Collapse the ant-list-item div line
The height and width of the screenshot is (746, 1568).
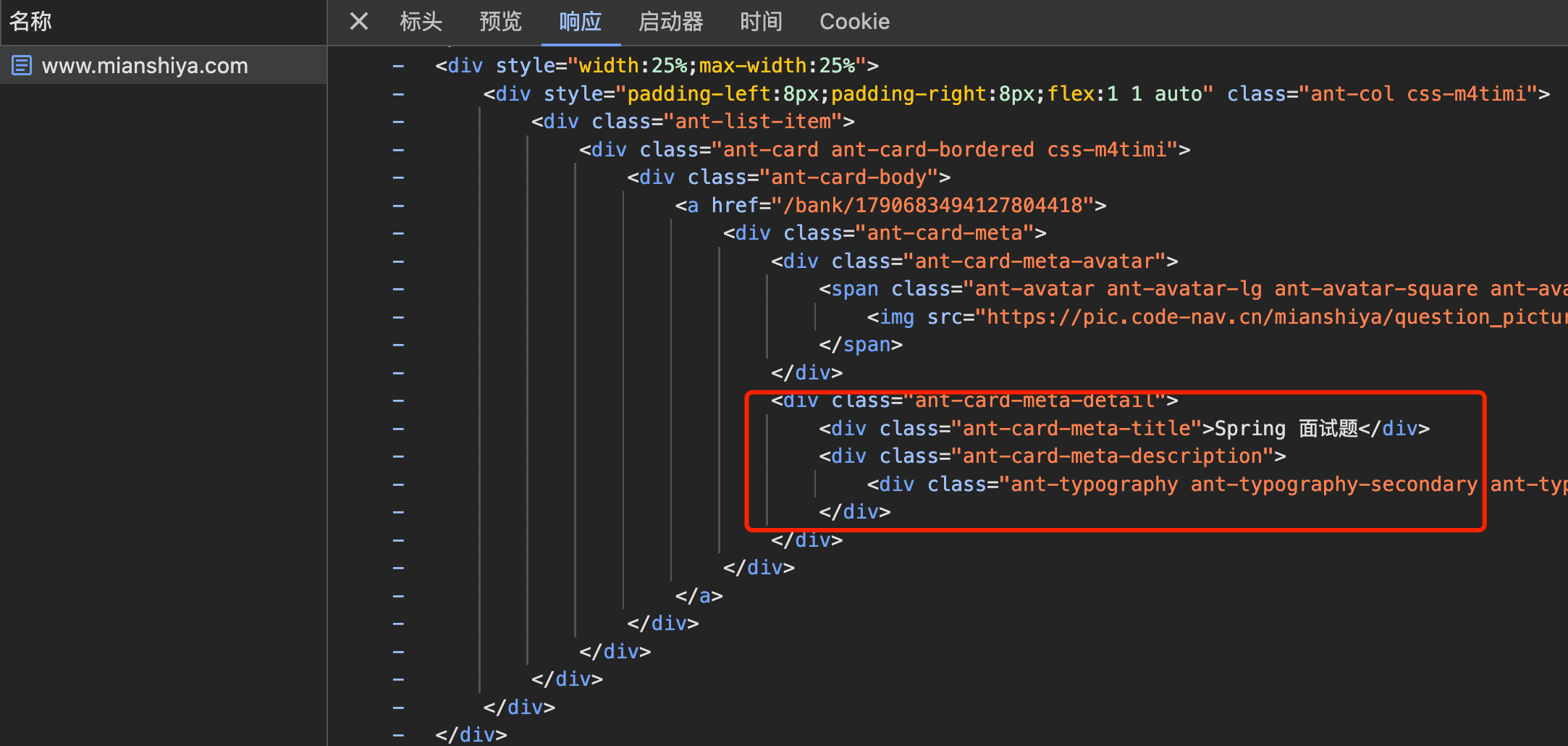click(398, 122)
